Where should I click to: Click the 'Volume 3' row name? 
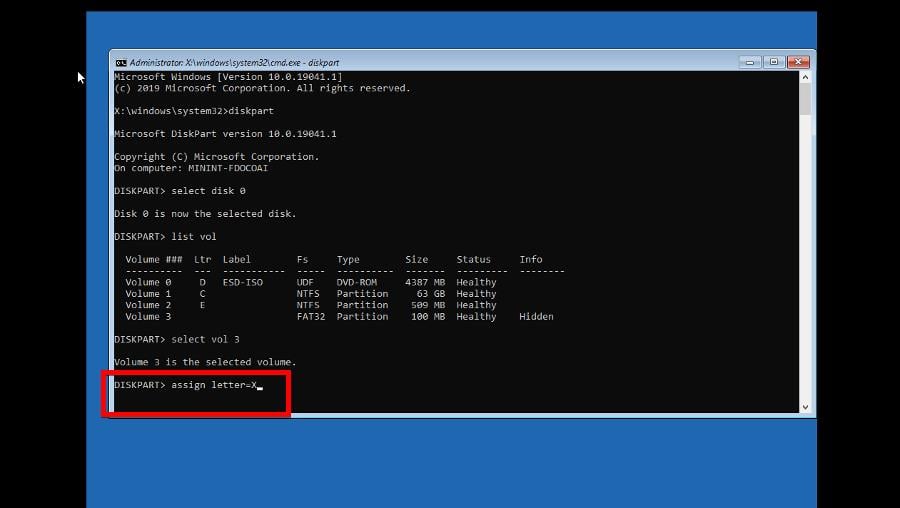click(148, 317)
